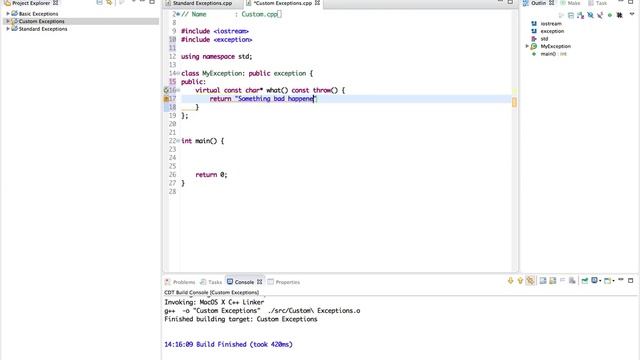Image resolution: width=640 pixels, height=360 pixels.
Task: Click 'Finished building target' console line
Action: click(x=241, y=319)
